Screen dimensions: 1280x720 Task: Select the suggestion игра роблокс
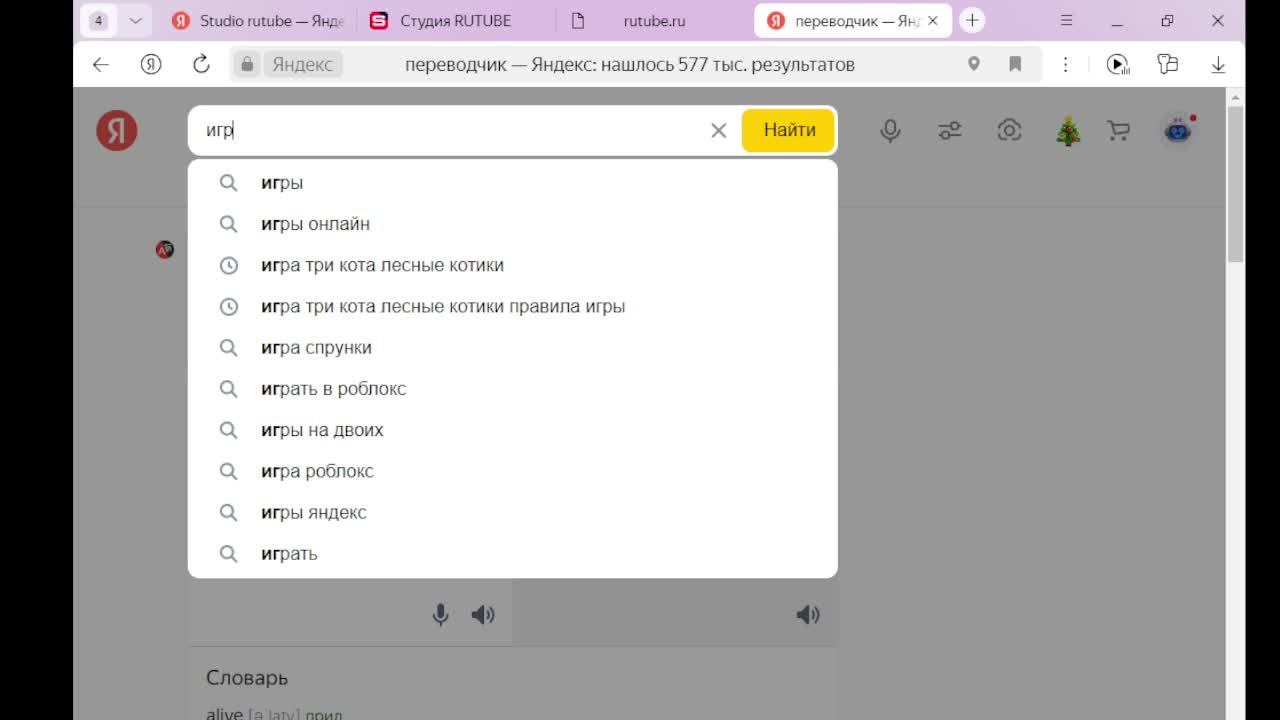coord(512,471)
